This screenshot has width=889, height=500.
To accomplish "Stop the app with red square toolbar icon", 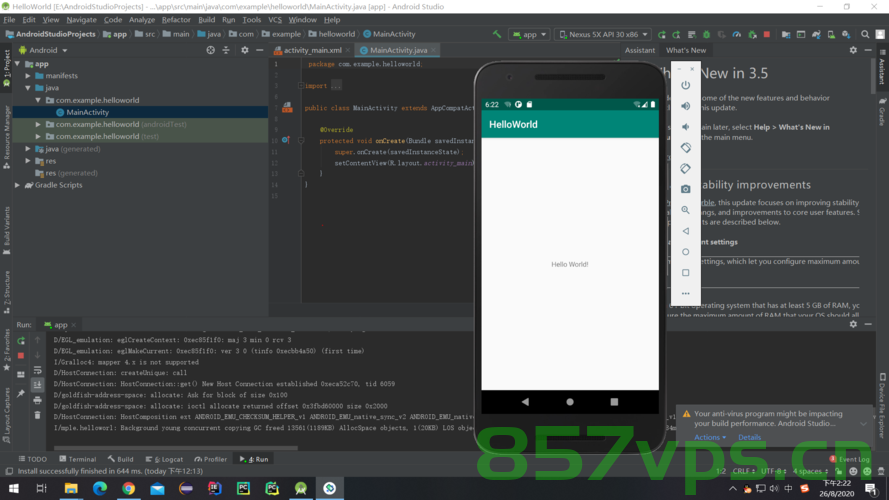I will (767, 35).
